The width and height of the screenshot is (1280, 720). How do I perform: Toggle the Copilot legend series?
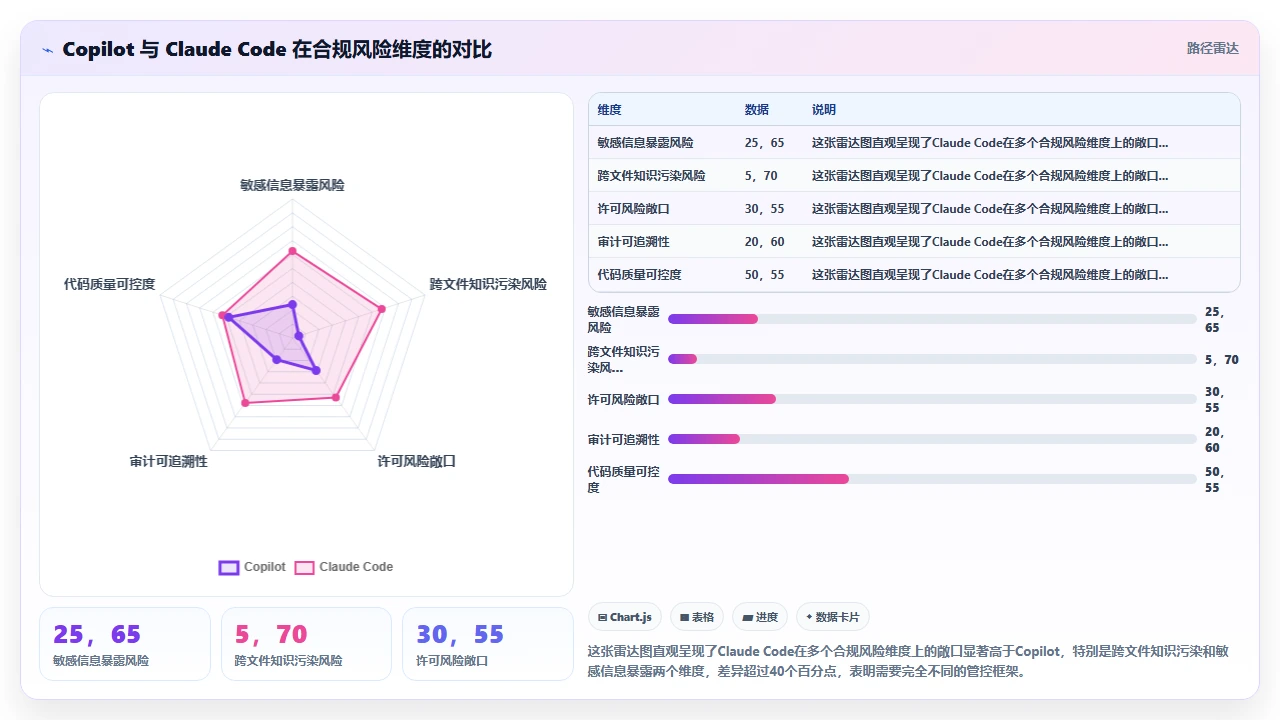(252, 567)
